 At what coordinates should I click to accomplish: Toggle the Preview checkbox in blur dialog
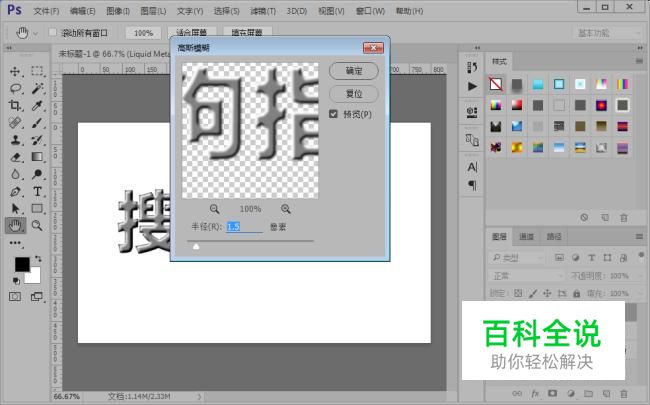pos(333,114)
